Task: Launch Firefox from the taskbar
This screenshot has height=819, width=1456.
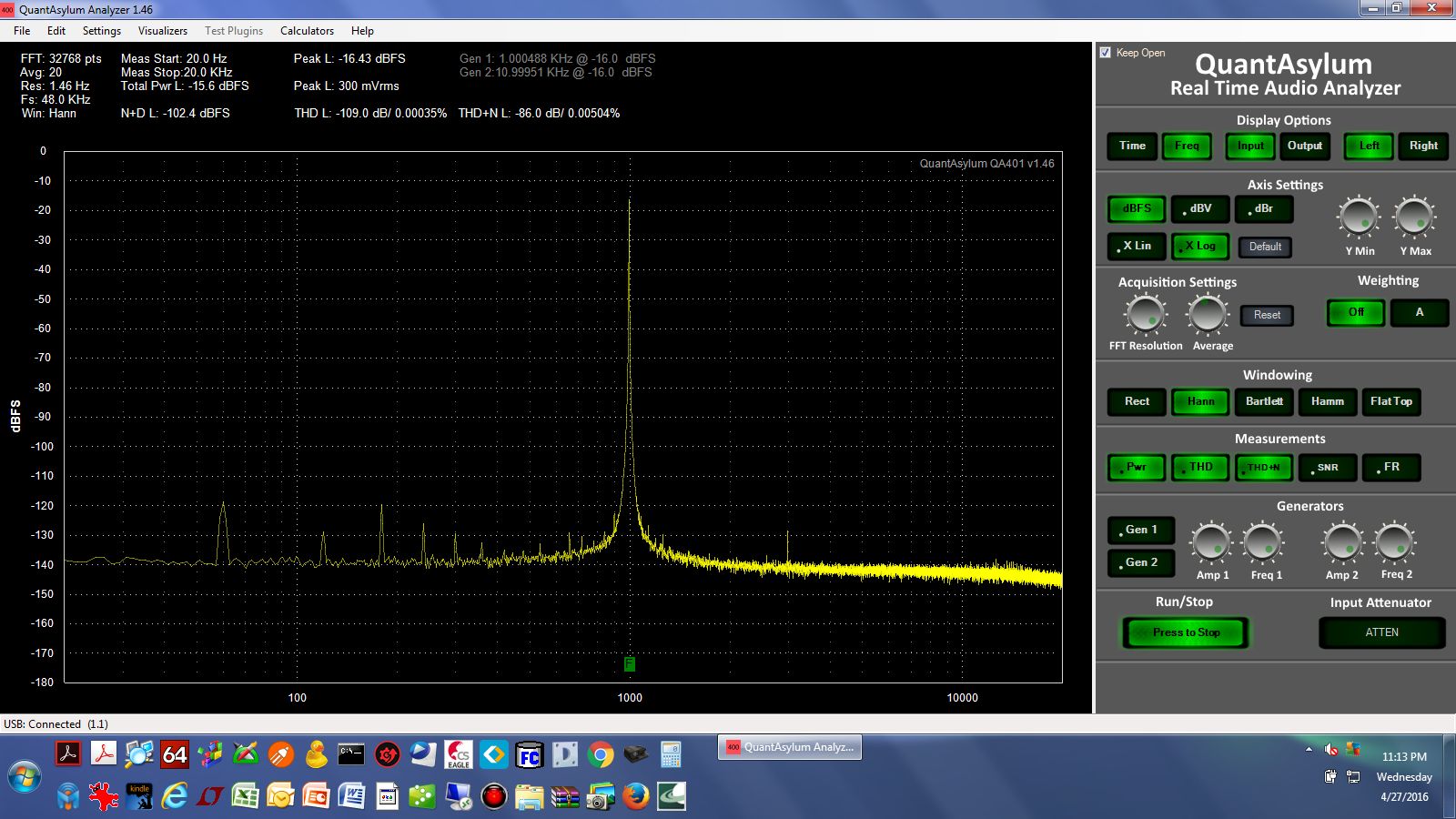Action: click(x=635, y=797)
